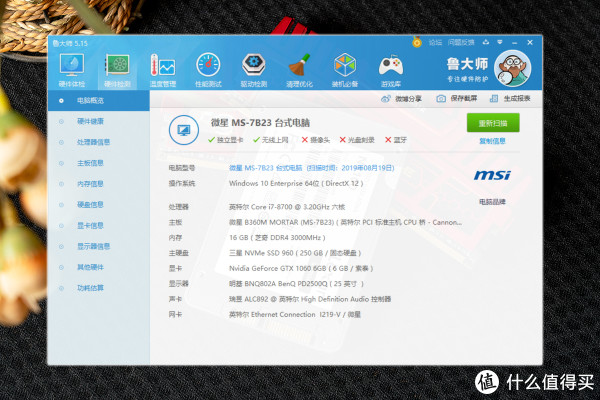600x400 pixels.
Task: Click the Windows 10 Enterprise 64位 text
Action: click(296, 183)
